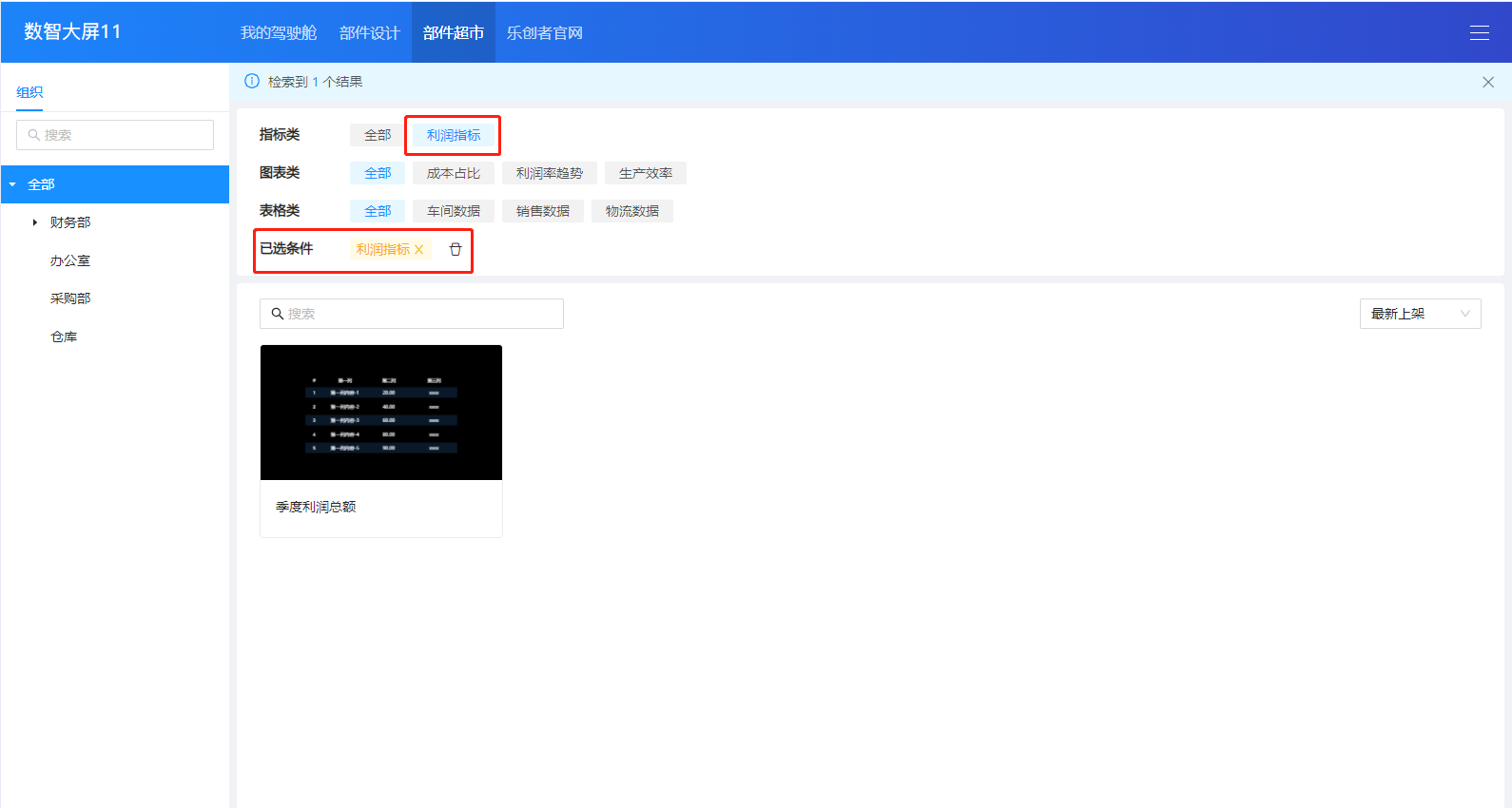Open the 最新上架 sort dropdown
Screen dimensions: 1512x808
click(x=1419, y=314)
